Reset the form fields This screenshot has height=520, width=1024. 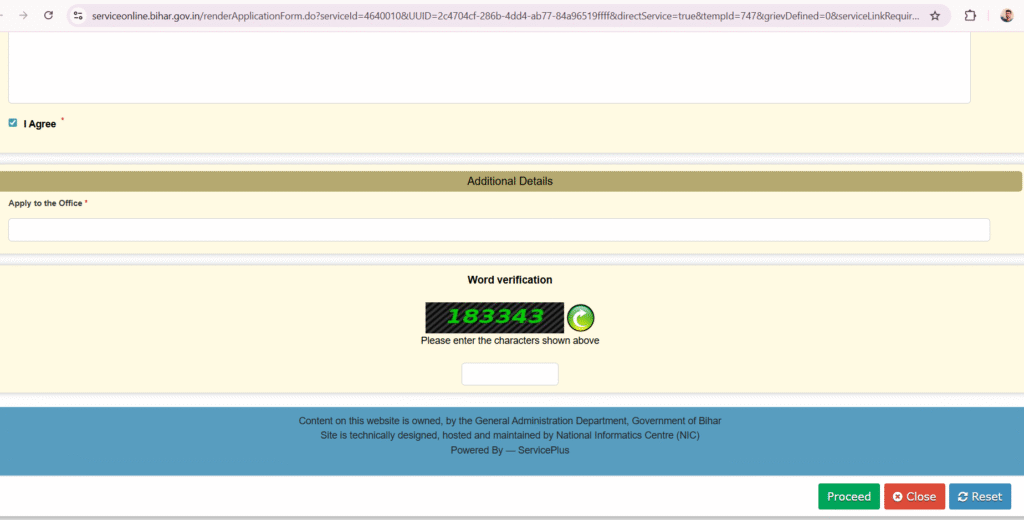pyautogui.click(x=980, y=496)
